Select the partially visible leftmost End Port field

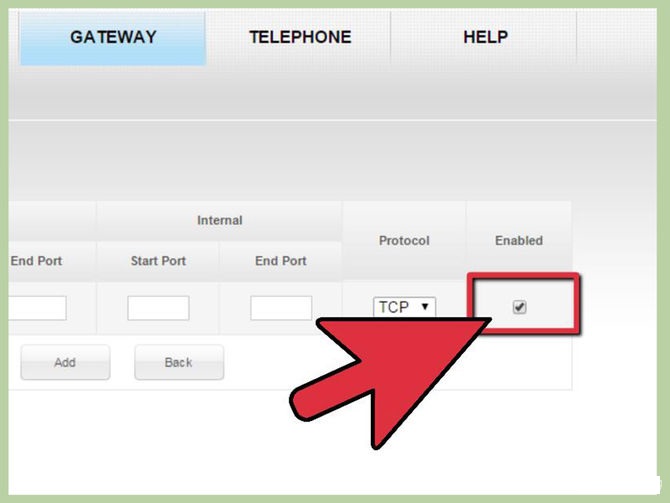(37, 308)
